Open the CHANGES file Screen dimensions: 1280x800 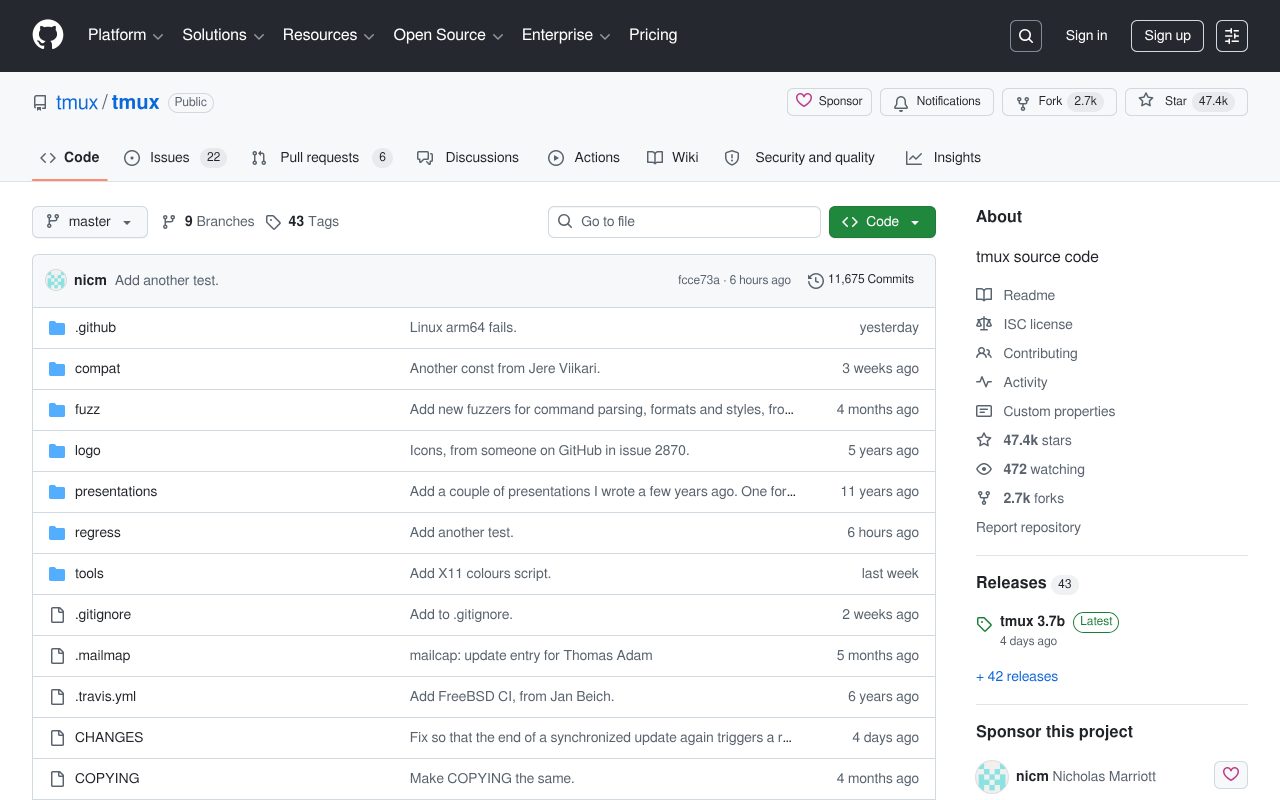[x=109, y=738]
